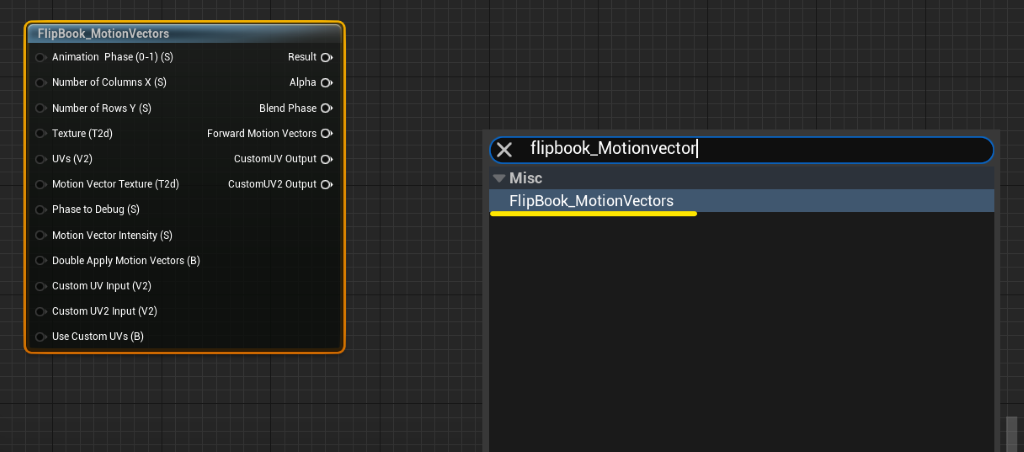Clear the search with the X icon
The height and width of the screenshot is (452, 1024).
pos(504,150)
